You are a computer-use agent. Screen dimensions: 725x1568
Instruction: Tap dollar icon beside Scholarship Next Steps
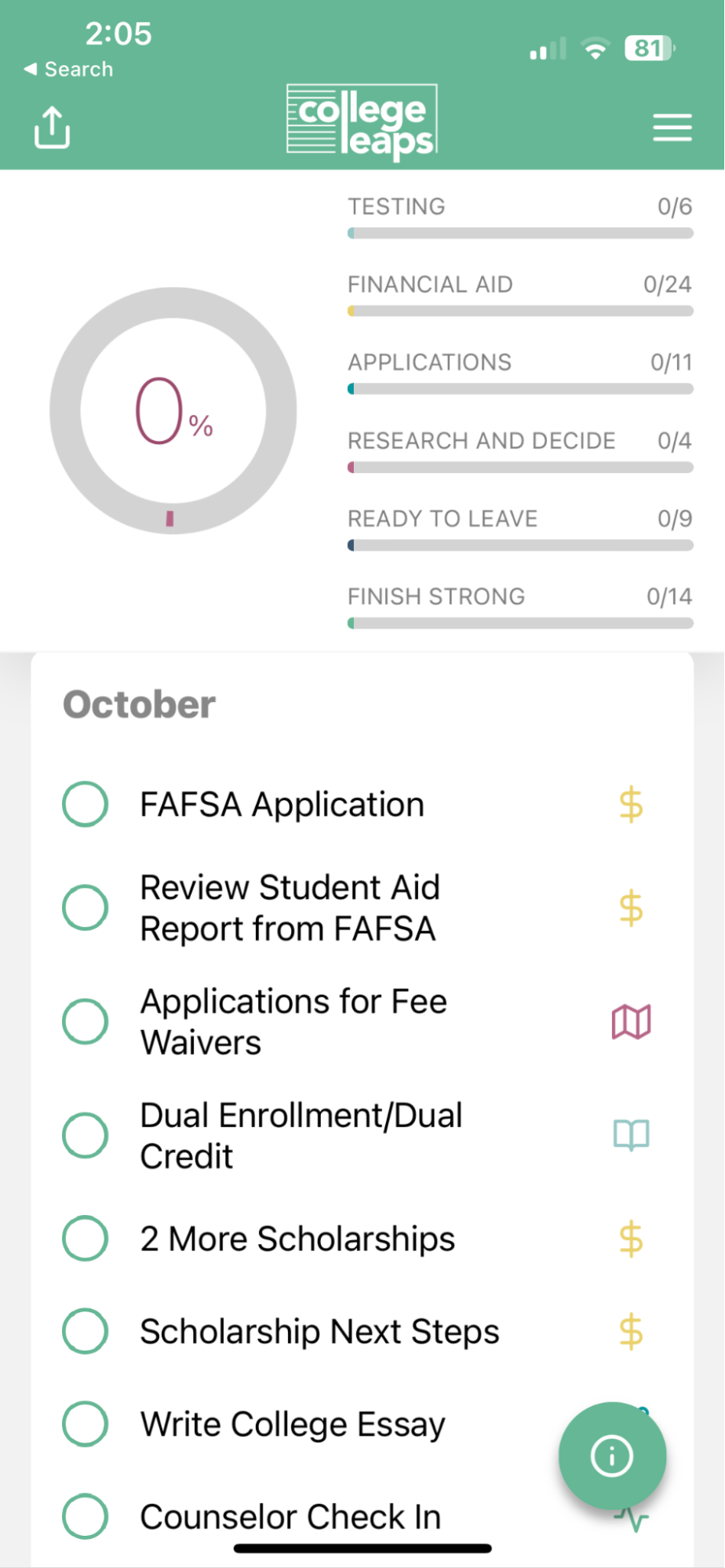pos(631,1332)
